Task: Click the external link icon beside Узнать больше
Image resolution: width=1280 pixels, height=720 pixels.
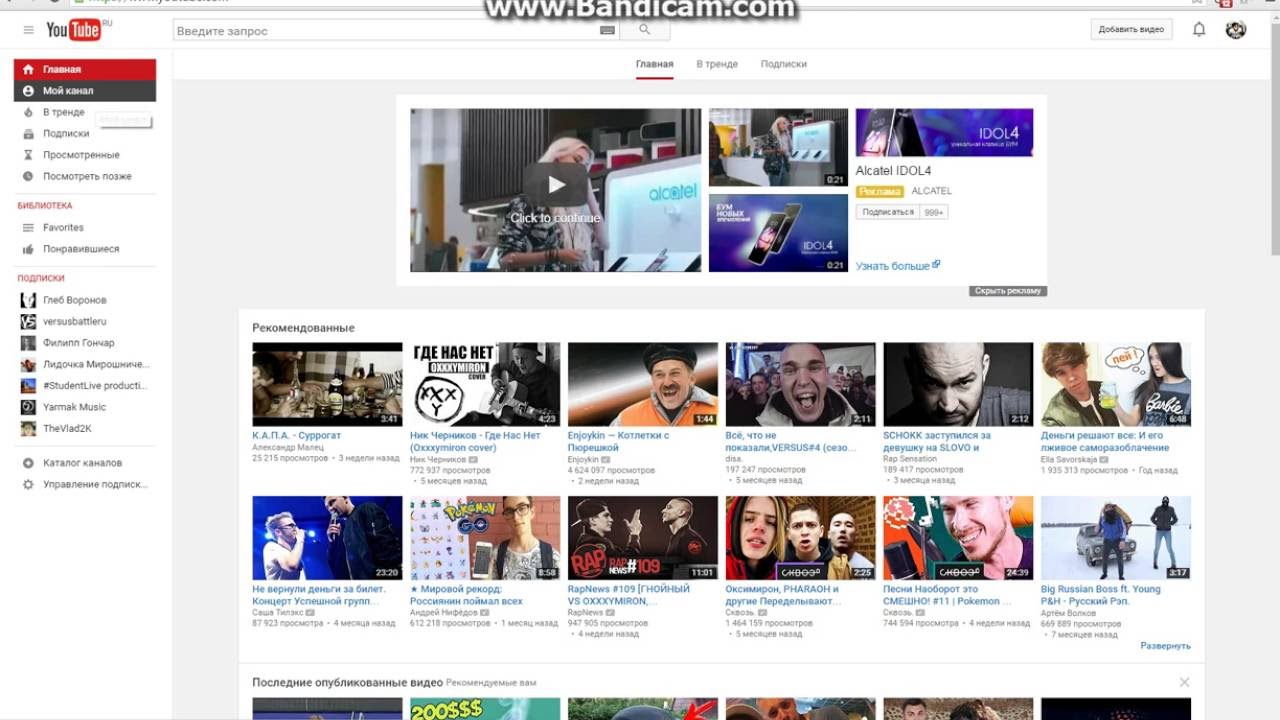Action: point(936,265)
